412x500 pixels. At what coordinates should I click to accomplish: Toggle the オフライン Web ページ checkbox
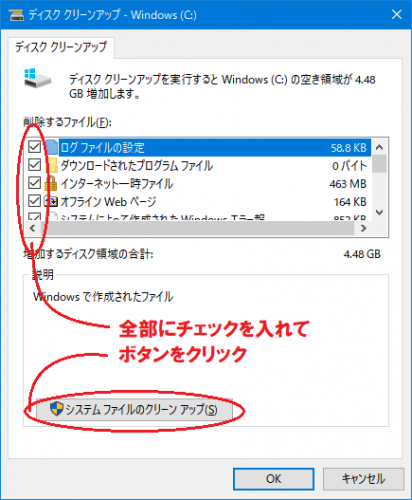point(34,201)
